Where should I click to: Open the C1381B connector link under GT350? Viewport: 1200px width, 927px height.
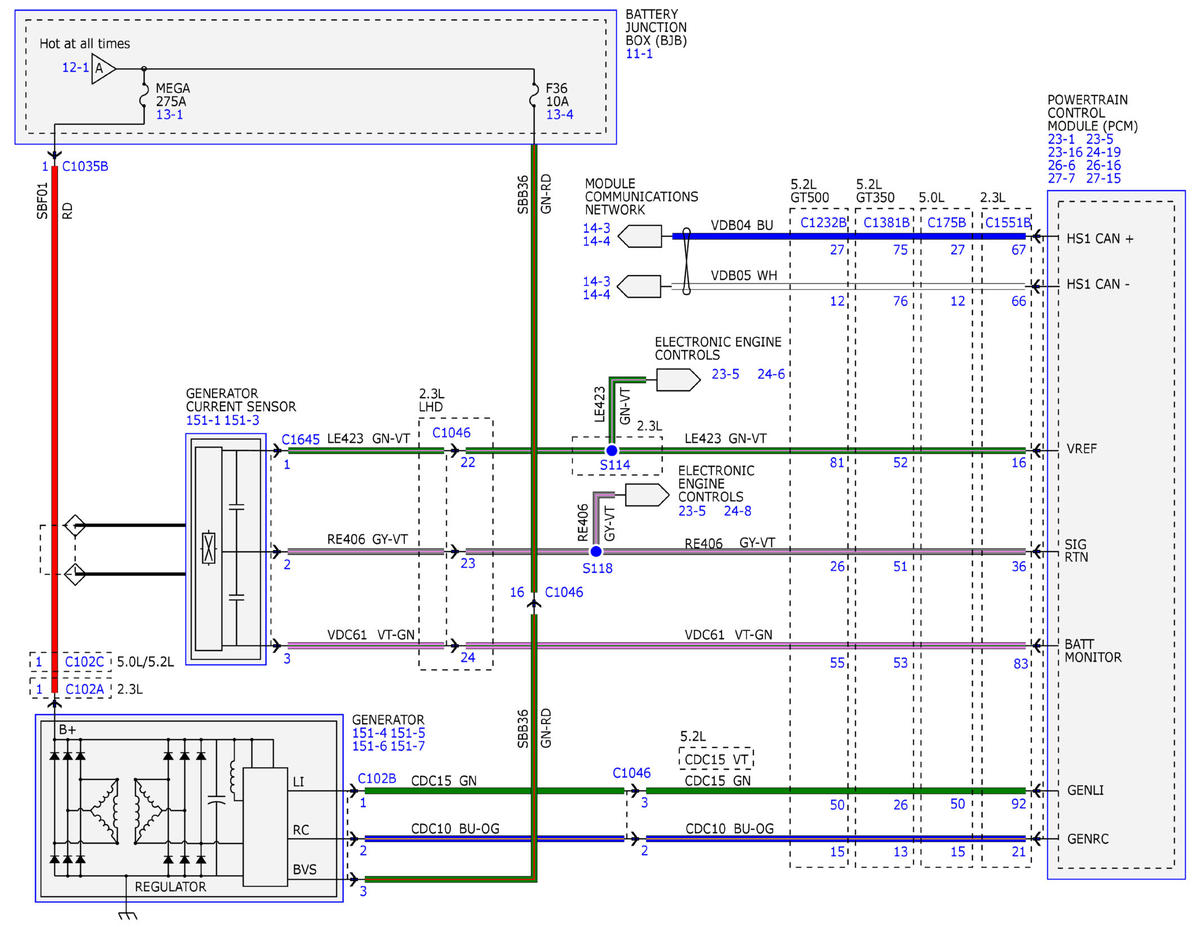886,222
